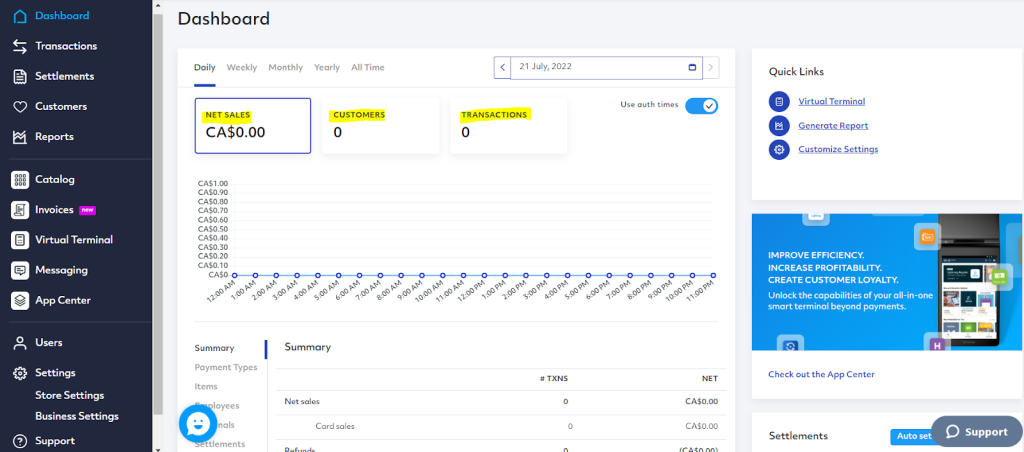Open Reports in sidebar
This screenshot has width=1024, height=452.
[54, 137]
